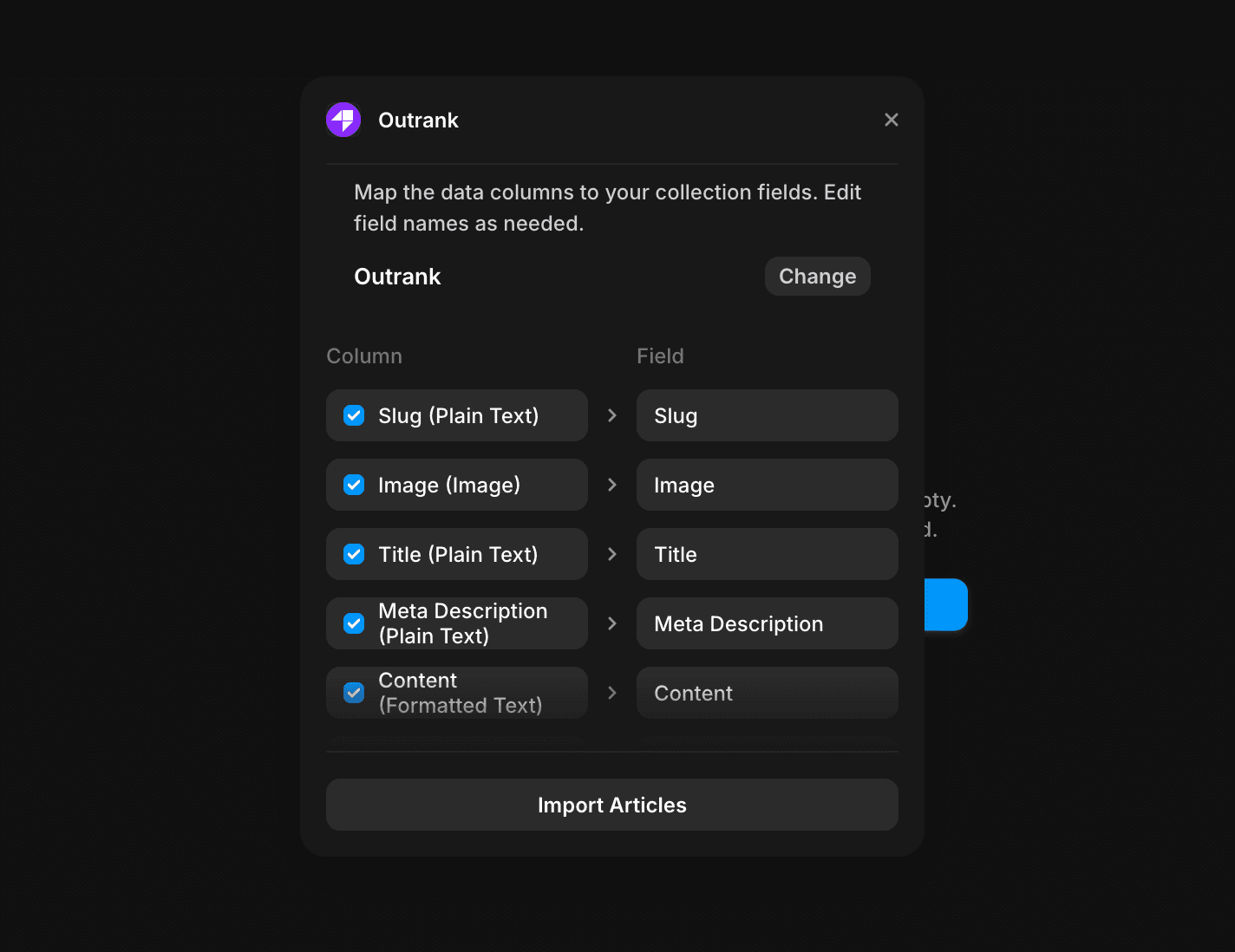Click the blue button behind the dialog
Screen dimensions: 1235x952
coord(947,604)
